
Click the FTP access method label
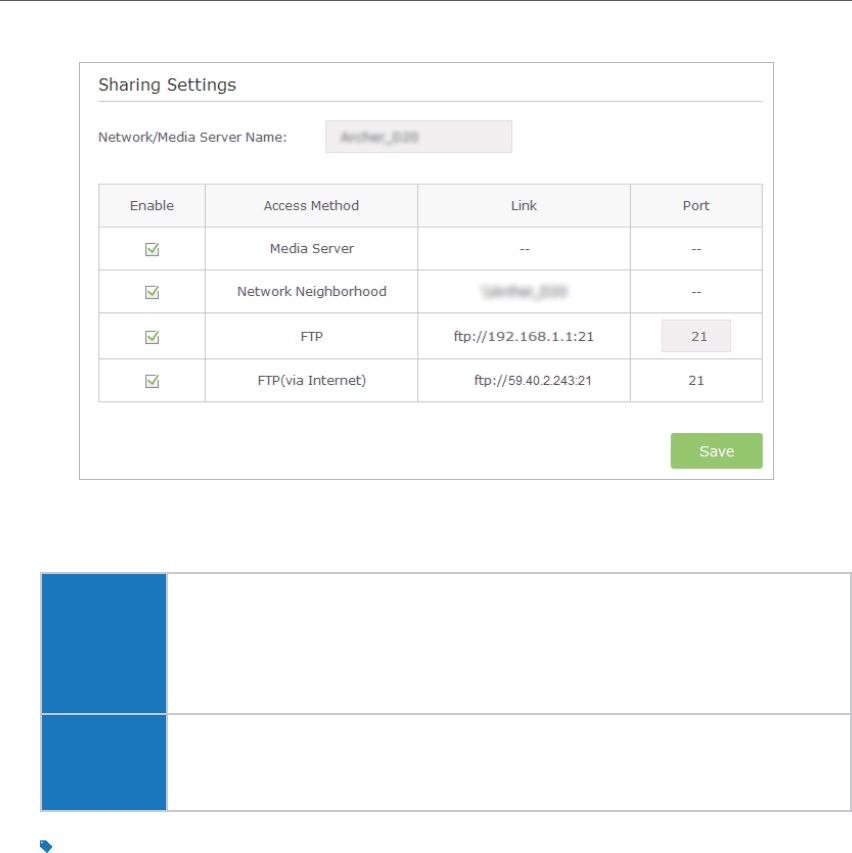(312, 337)
